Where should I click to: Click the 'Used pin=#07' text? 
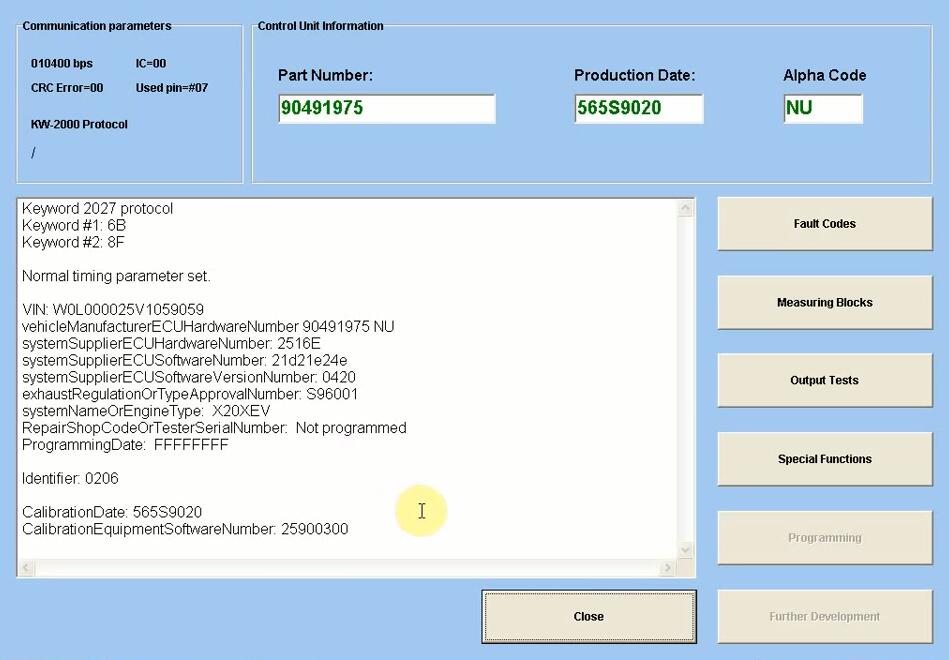tap(172, 88)
